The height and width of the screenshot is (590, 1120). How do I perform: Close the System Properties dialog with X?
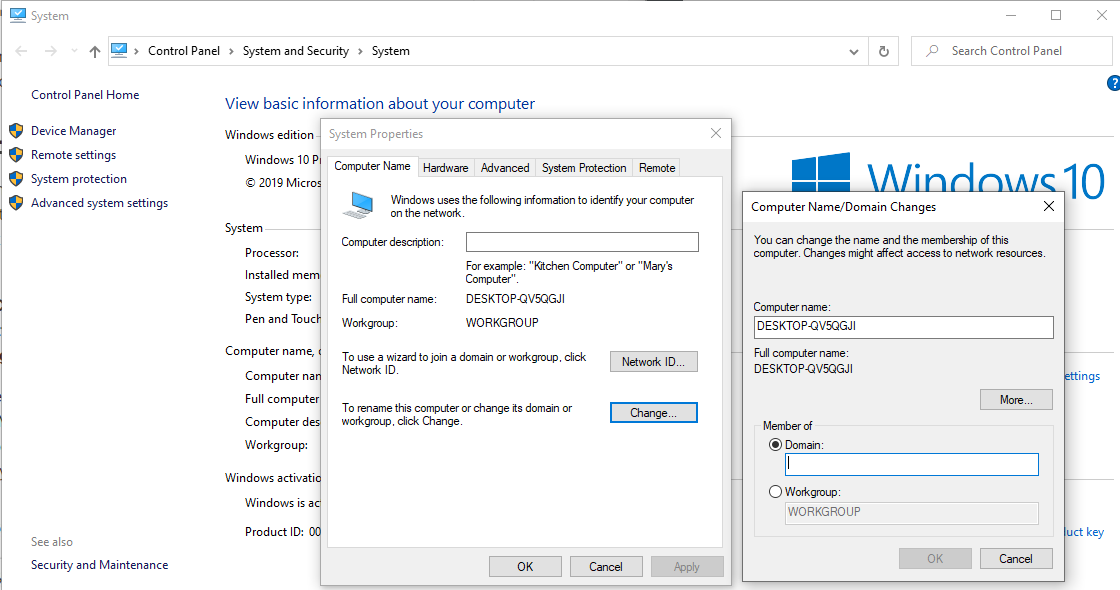[x=716, y=133]
